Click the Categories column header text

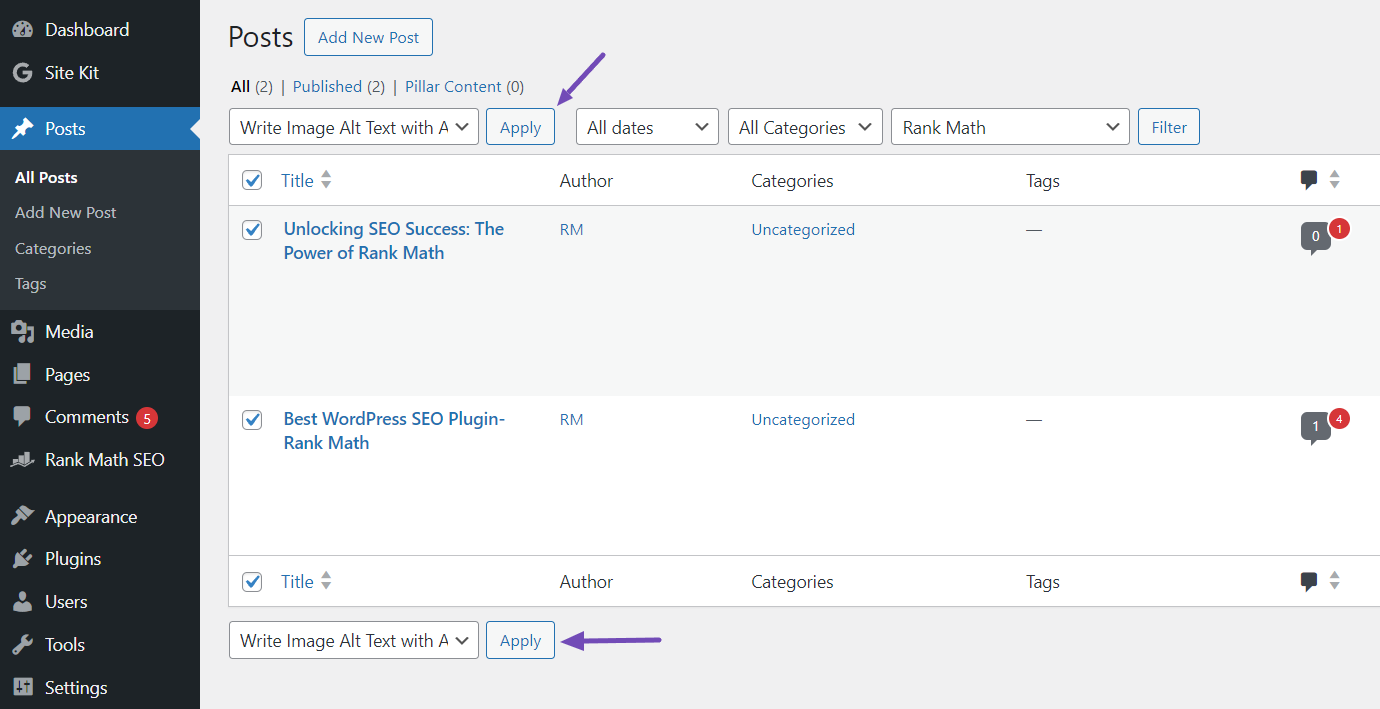(792, 181)
